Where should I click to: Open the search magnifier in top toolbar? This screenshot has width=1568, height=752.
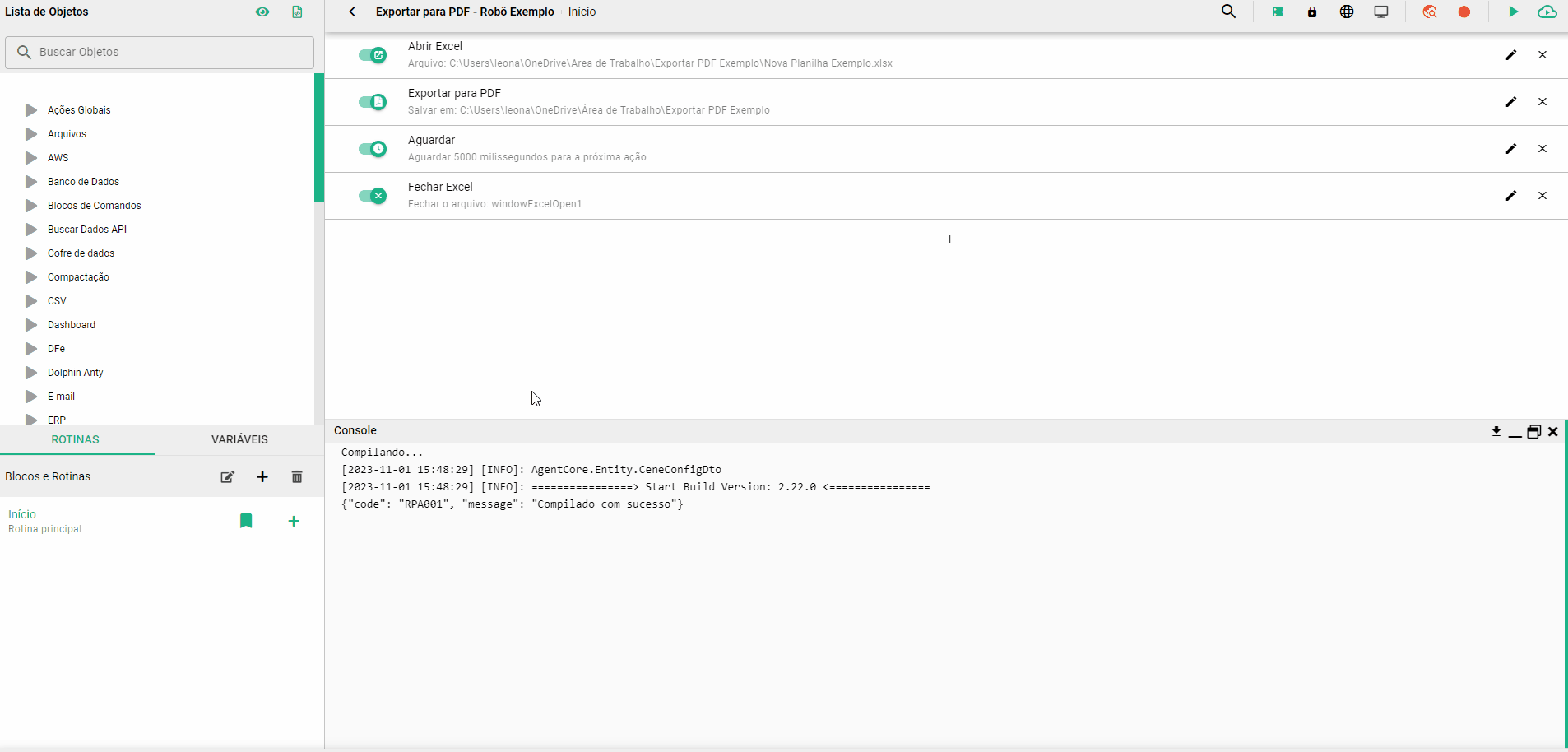(1228, 12)
